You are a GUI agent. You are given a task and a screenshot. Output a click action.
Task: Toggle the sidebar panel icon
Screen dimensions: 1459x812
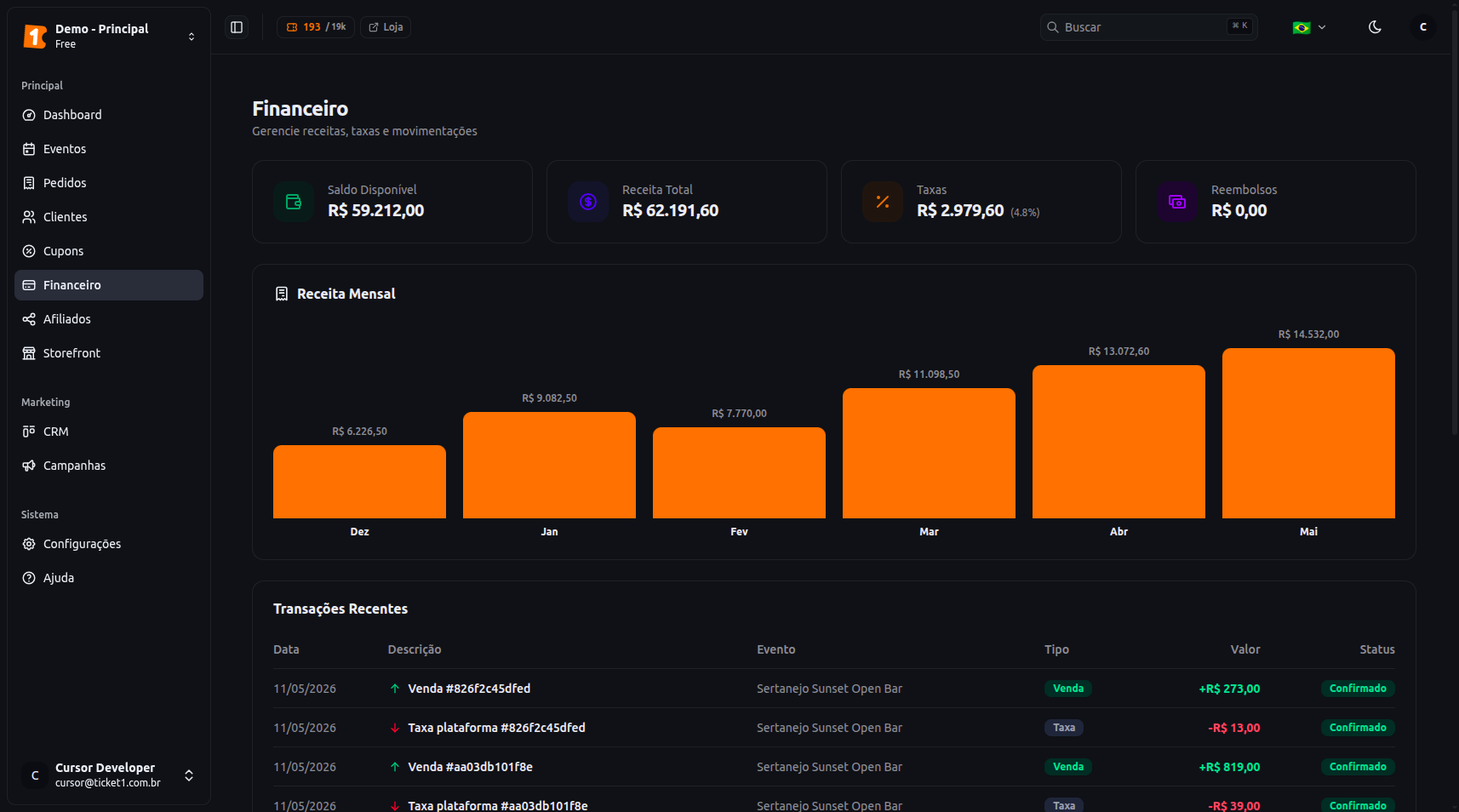point(237,27)
